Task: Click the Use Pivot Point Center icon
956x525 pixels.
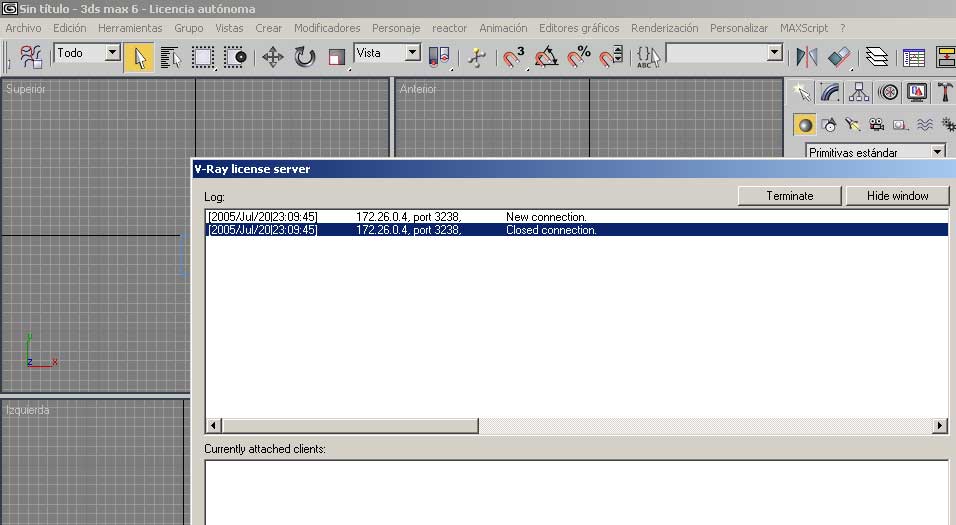Action: [440, 58]
